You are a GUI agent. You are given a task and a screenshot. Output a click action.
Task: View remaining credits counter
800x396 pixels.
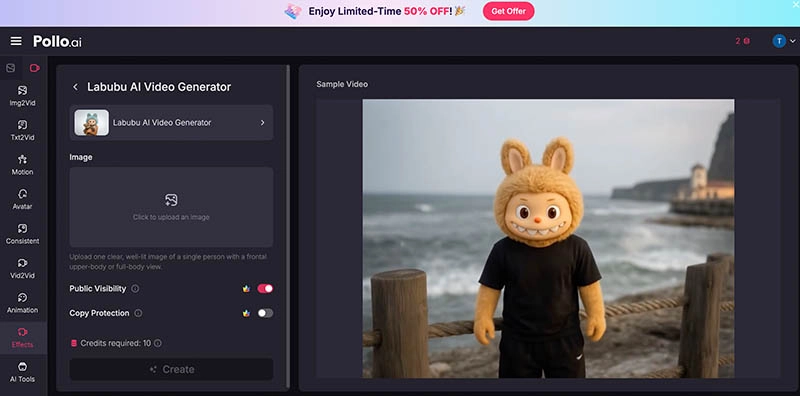point(742,41)
